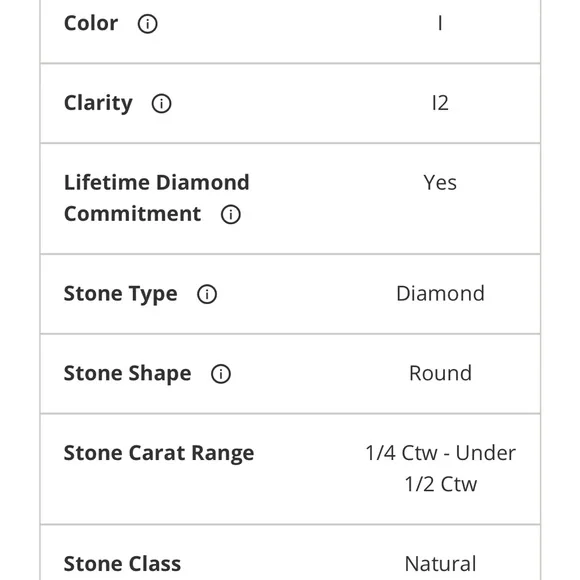This screenshot has width=580, height=580.
Task: Show Lifetime Diamond Commitment info icon details
Action: (231, 214)
